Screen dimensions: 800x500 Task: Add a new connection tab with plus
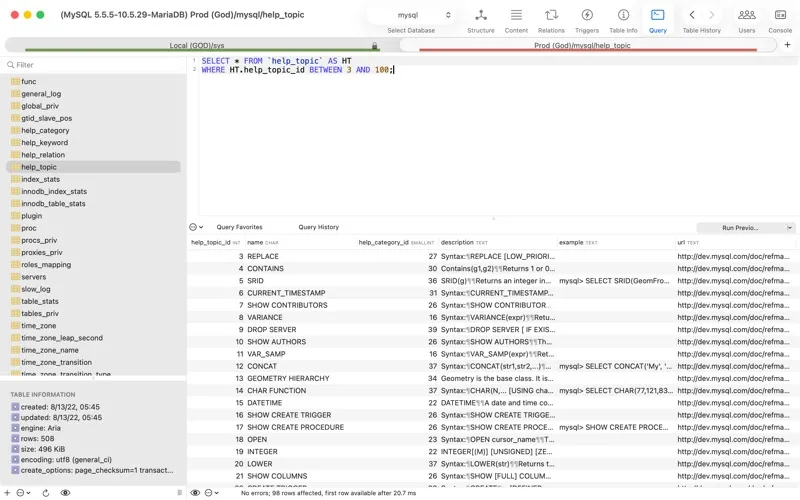point(787,45)
